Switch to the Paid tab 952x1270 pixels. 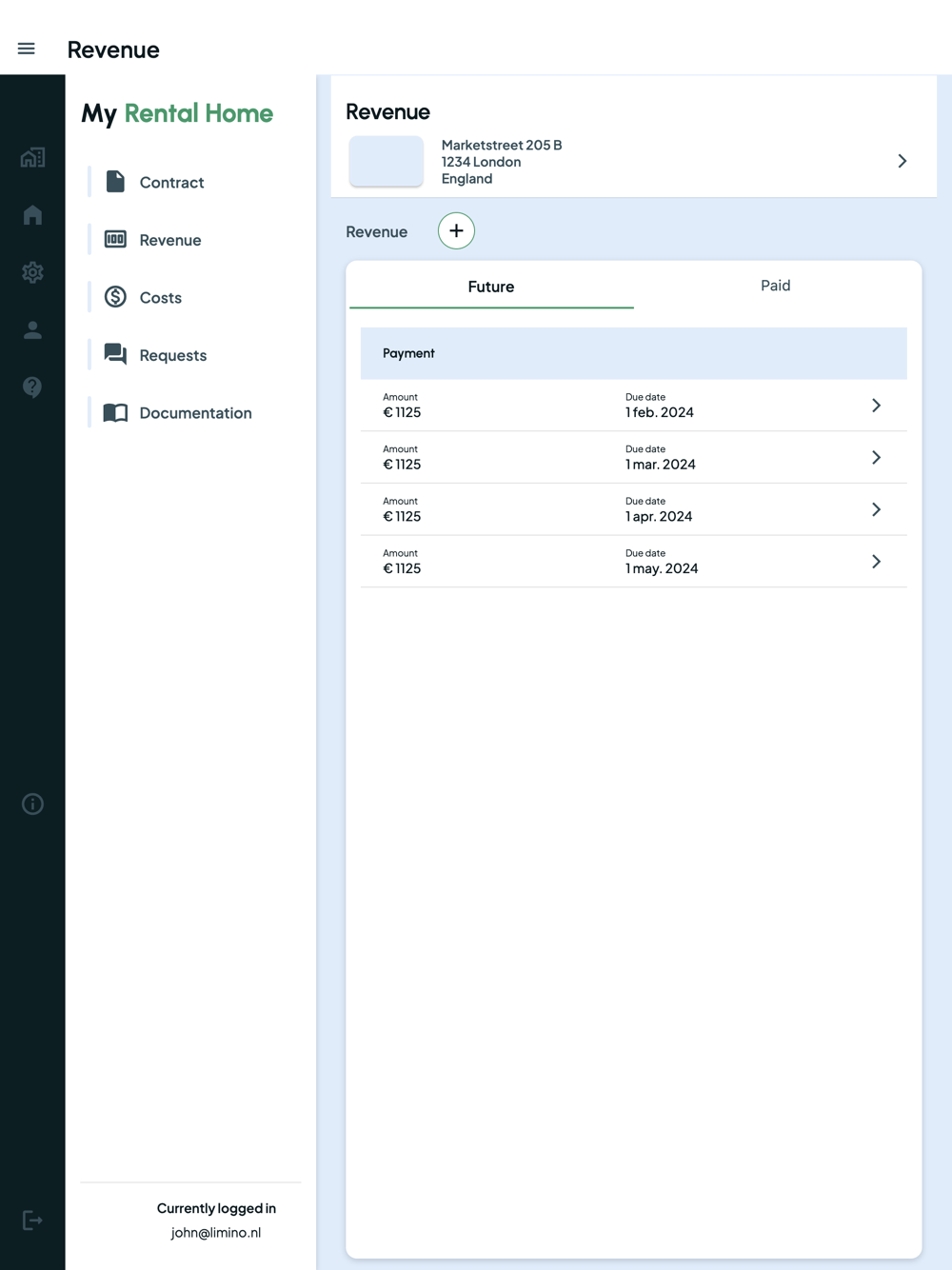775,286
